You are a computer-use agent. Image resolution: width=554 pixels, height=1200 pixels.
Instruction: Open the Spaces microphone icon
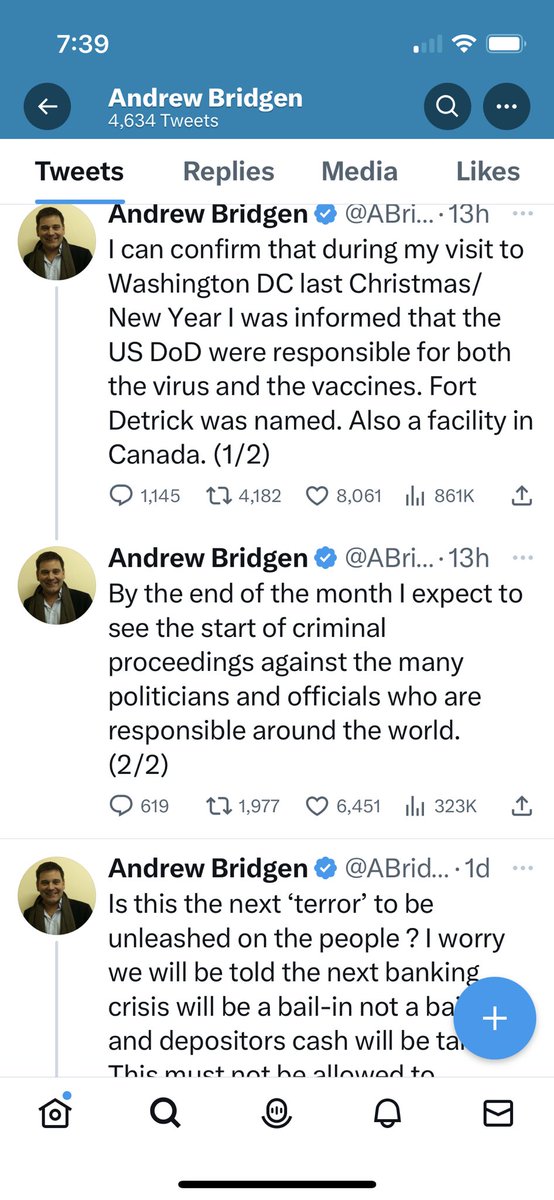pyautogui.click(x=277, y=1113)
